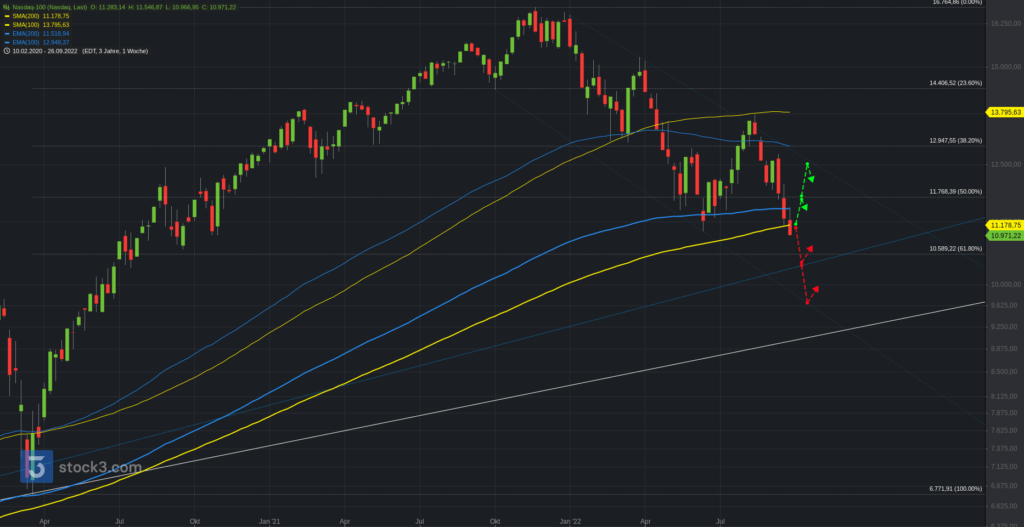Click the EMA(100) legend value 12.948,37
Screen dimensions: 1024x527
[x=56, y=42]
